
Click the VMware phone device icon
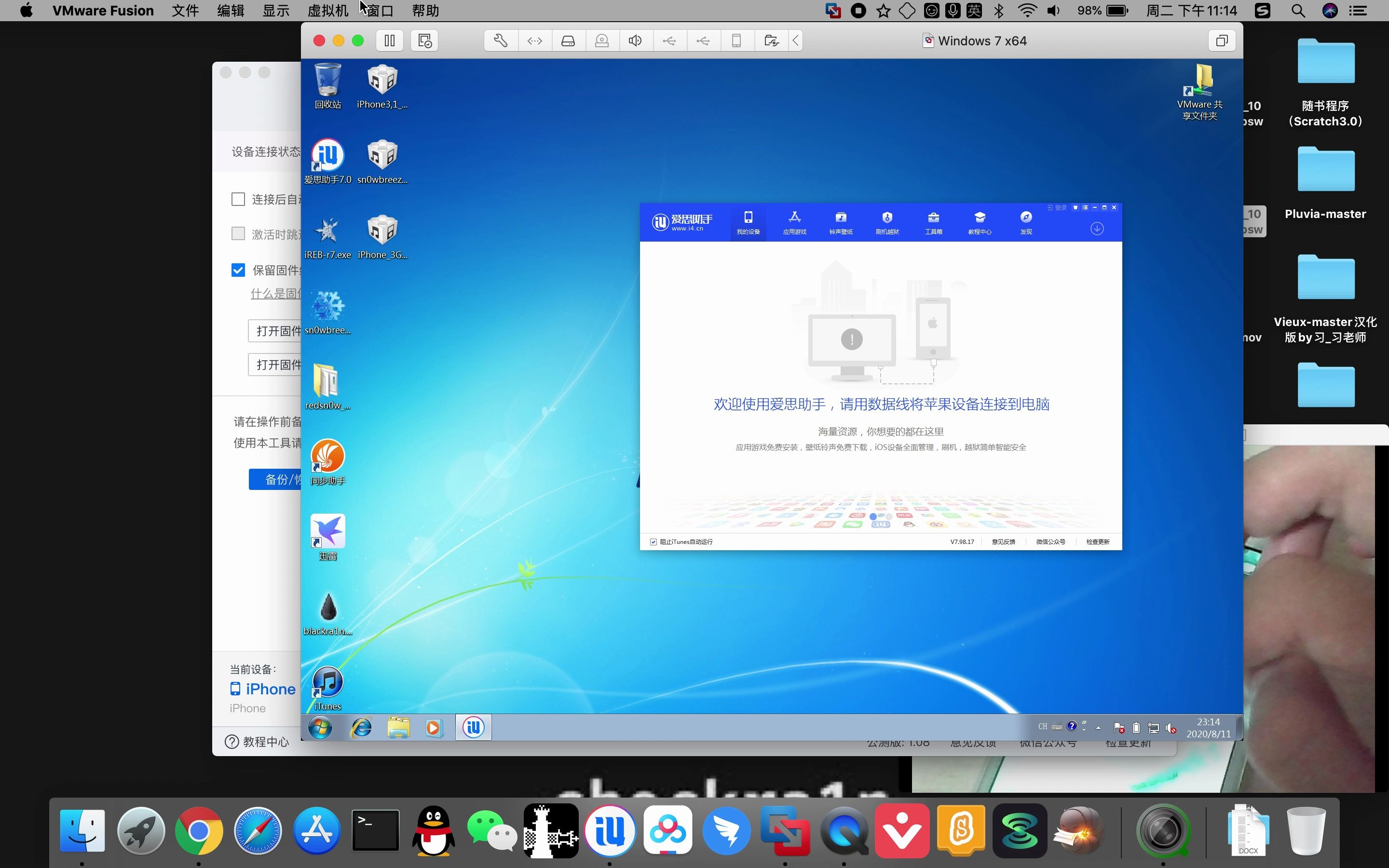[736, 41]
